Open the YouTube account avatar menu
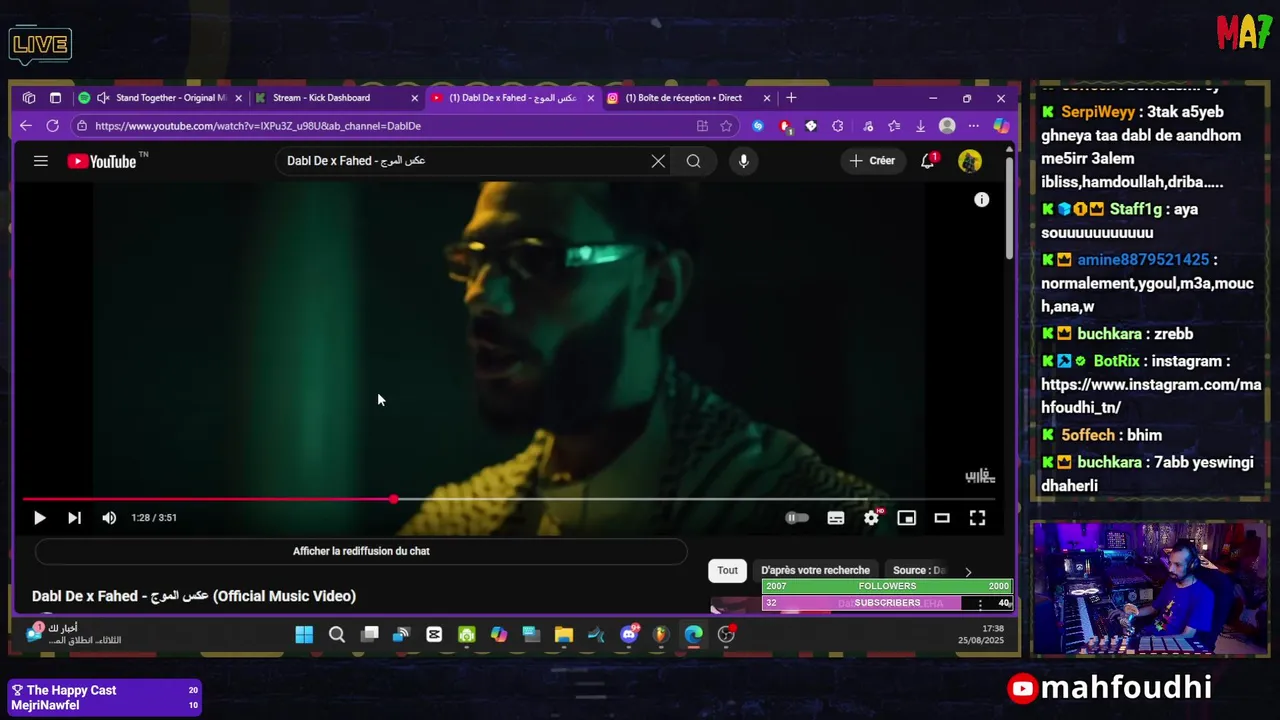Screen dimensions: 1280x720 point(970,161)
